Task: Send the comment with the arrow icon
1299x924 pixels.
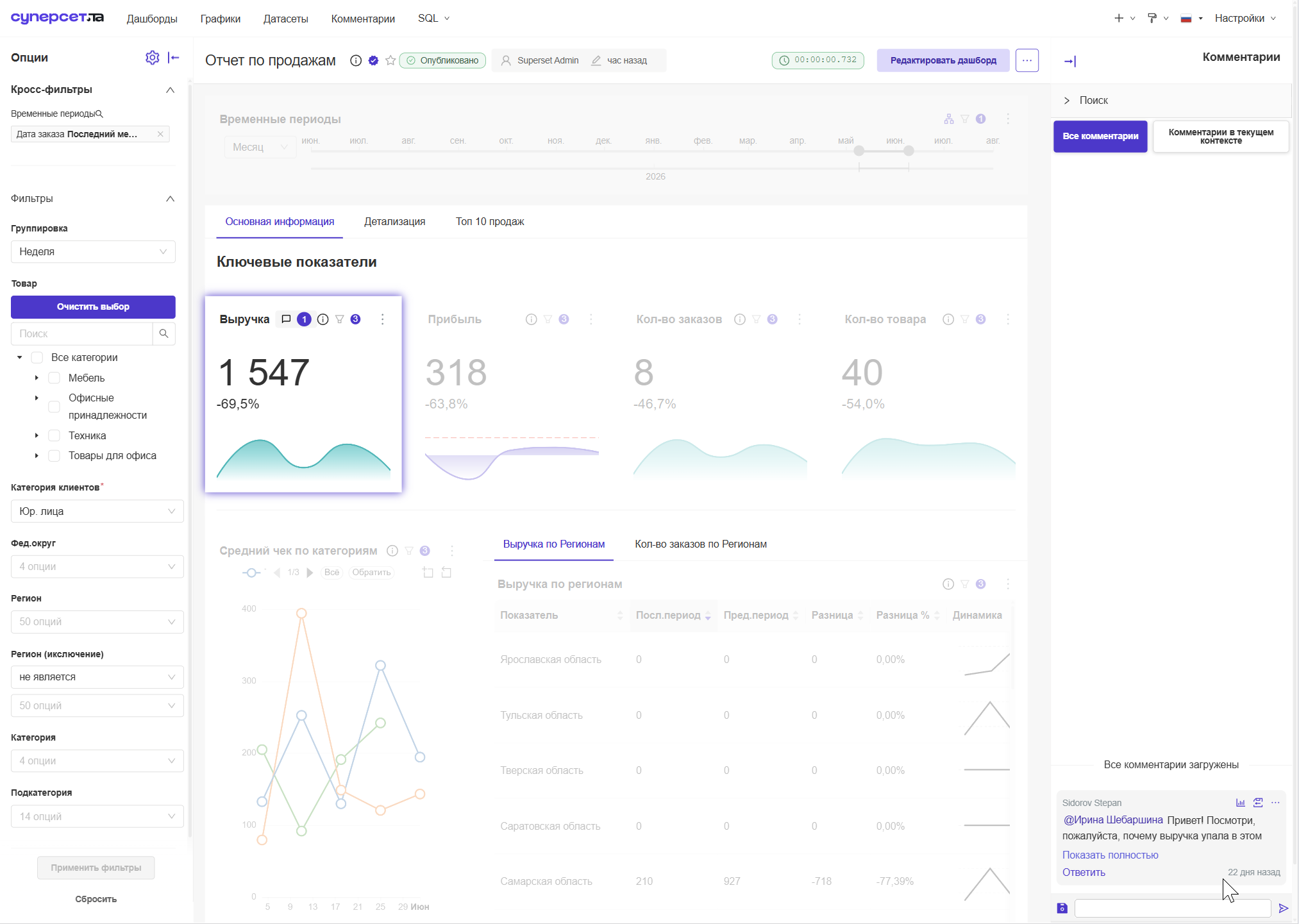Action: point(1283,908)
